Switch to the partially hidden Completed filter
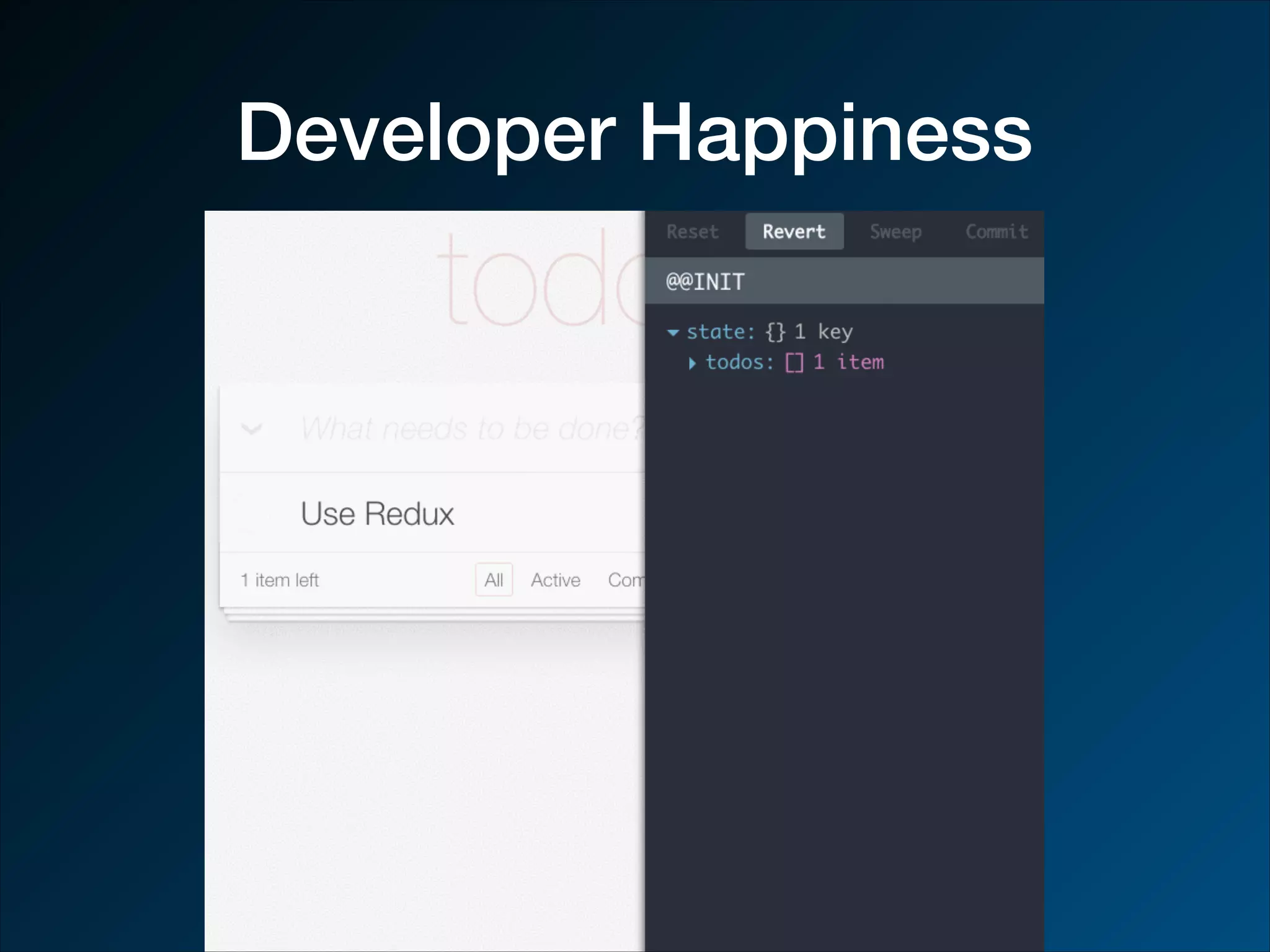 coord(626,580)
